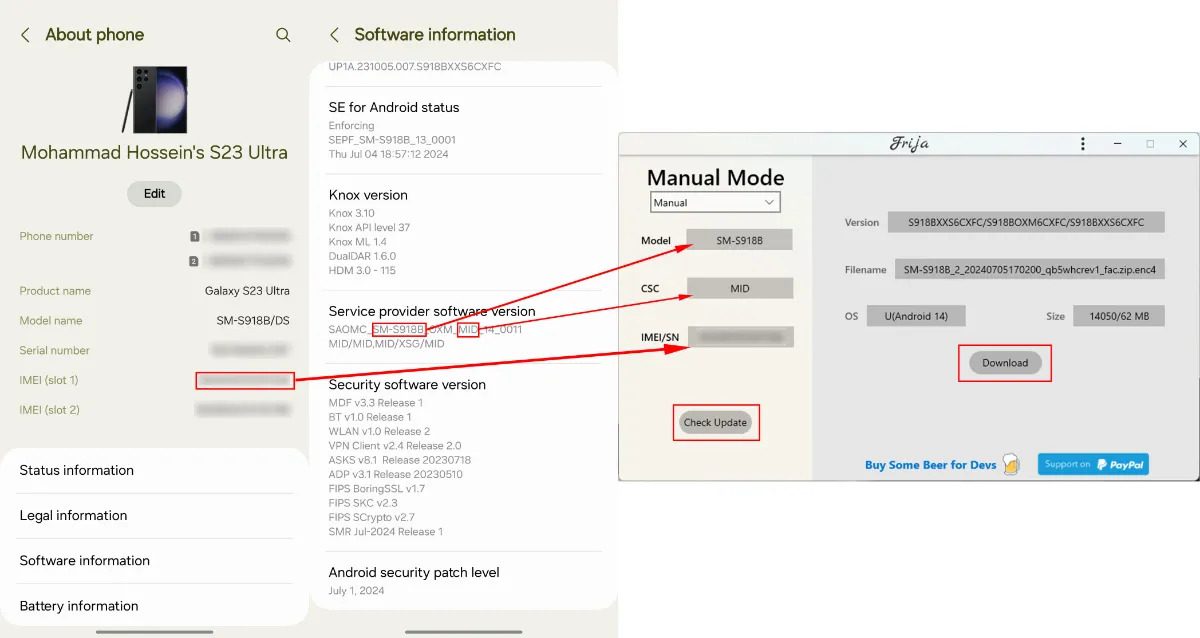Image resolution: width=1200 pixels, height=638 pixels.
Task: Go back from Software information screen
Action: [334, 35]
